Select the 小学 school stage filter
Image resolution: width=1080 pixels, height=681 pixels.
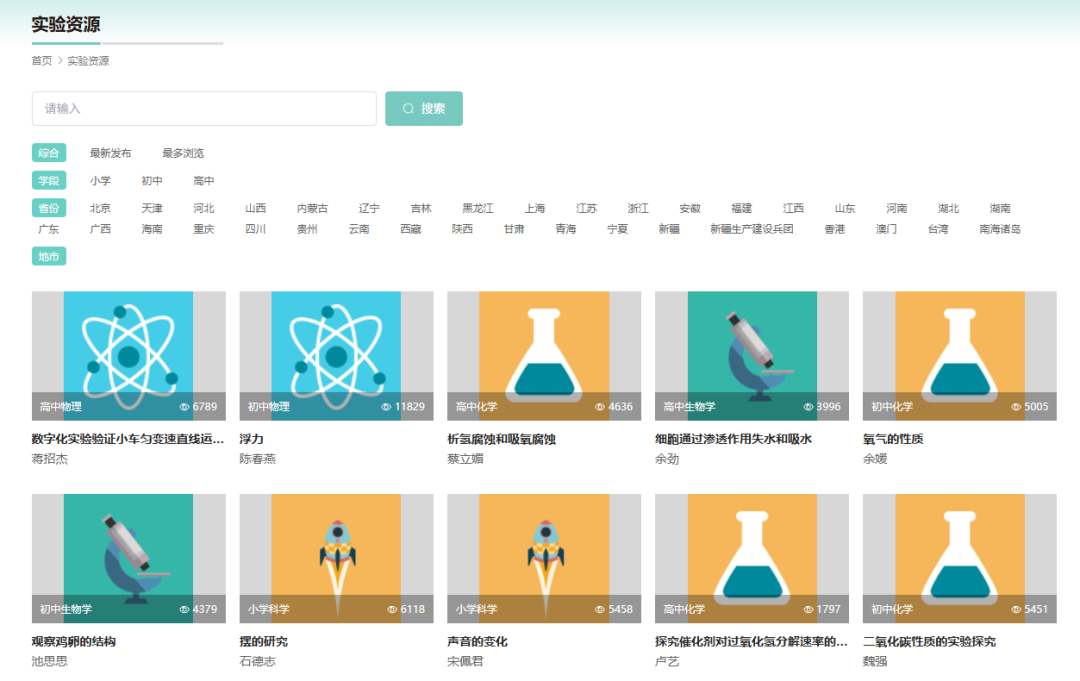pos(100,181)
